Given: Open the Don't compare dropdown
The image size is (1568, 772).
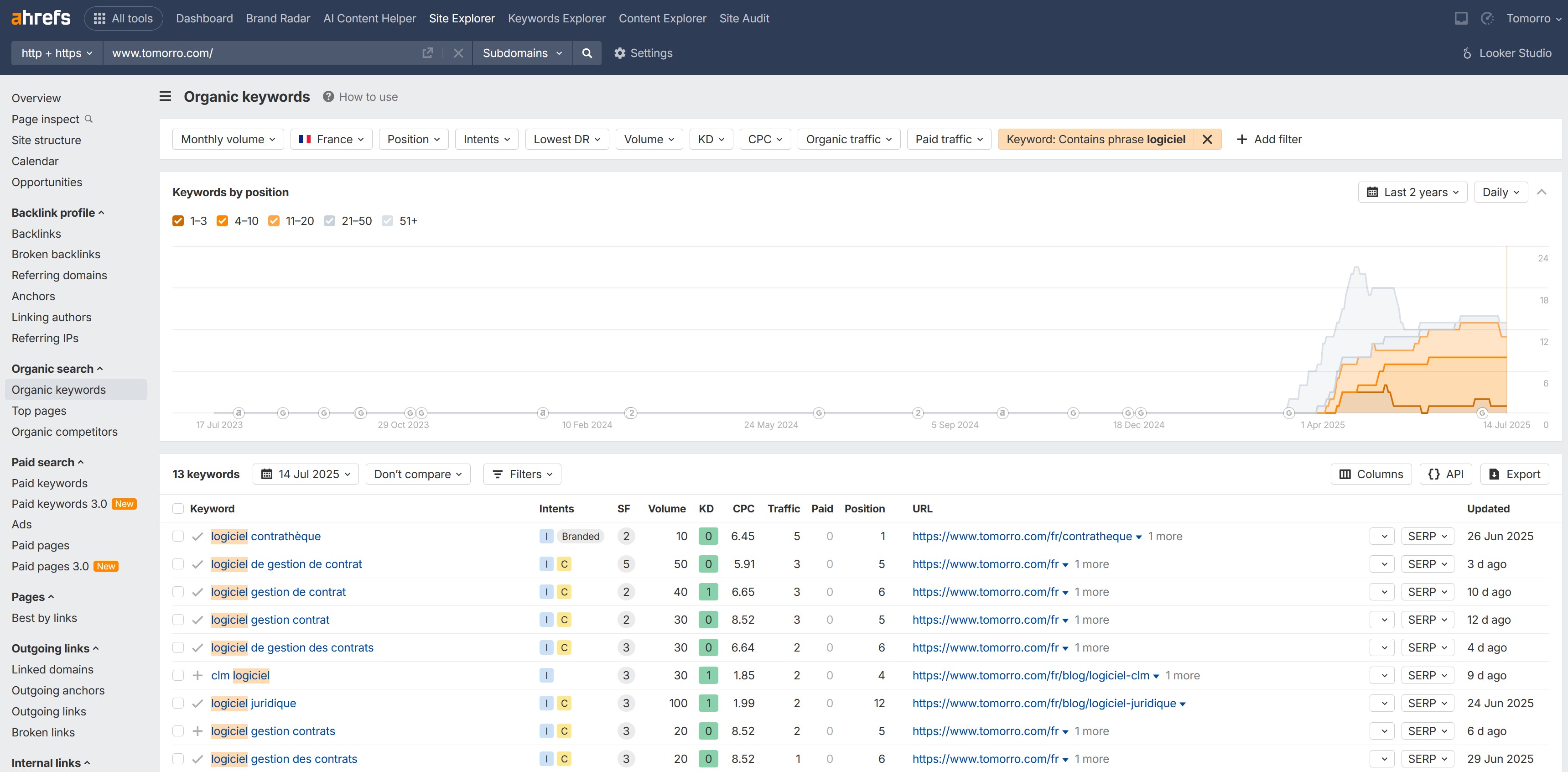Looking at the screenshot, I should [418, 474].
